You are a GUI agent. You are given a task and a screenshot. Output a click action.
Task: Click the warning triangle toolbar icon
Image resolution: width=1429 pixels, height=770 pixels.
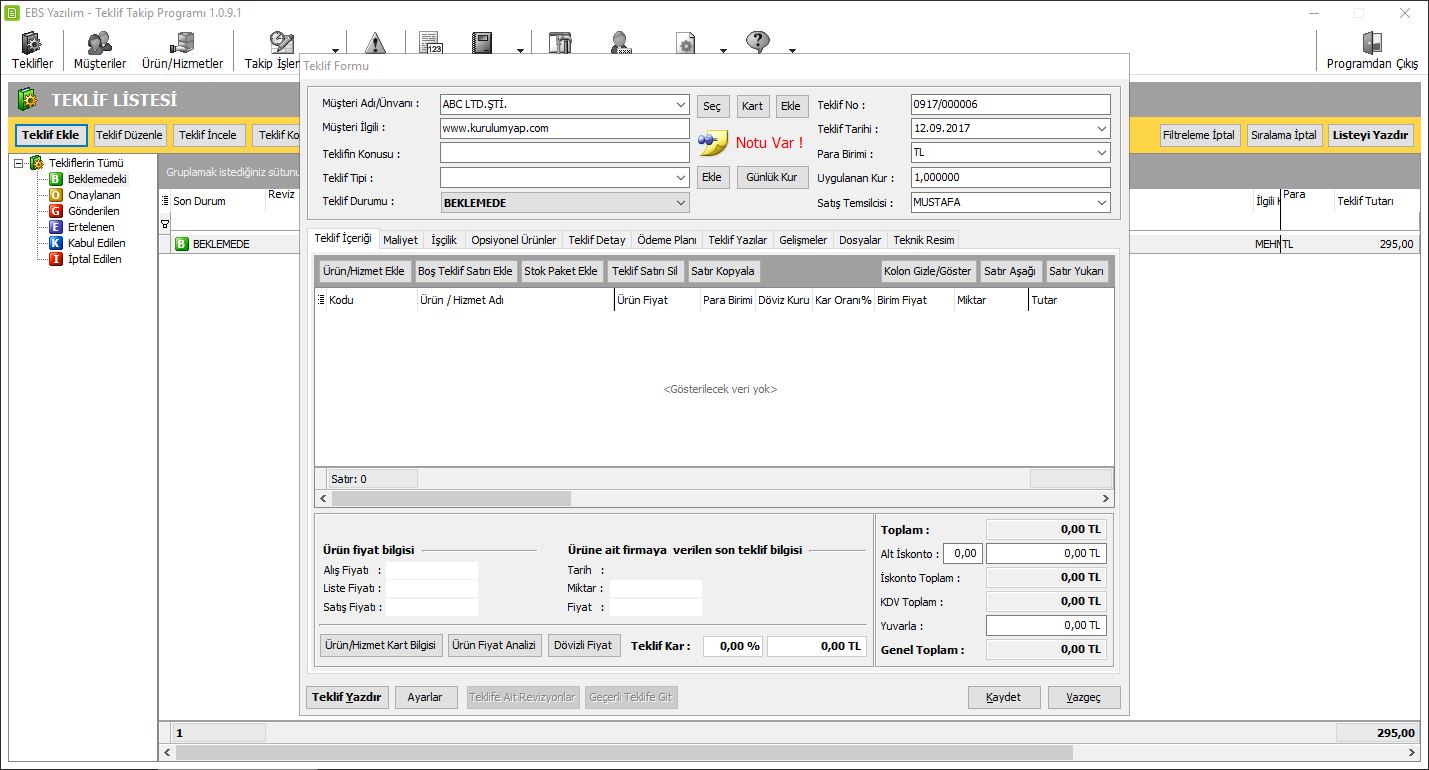tap(375, 42)
